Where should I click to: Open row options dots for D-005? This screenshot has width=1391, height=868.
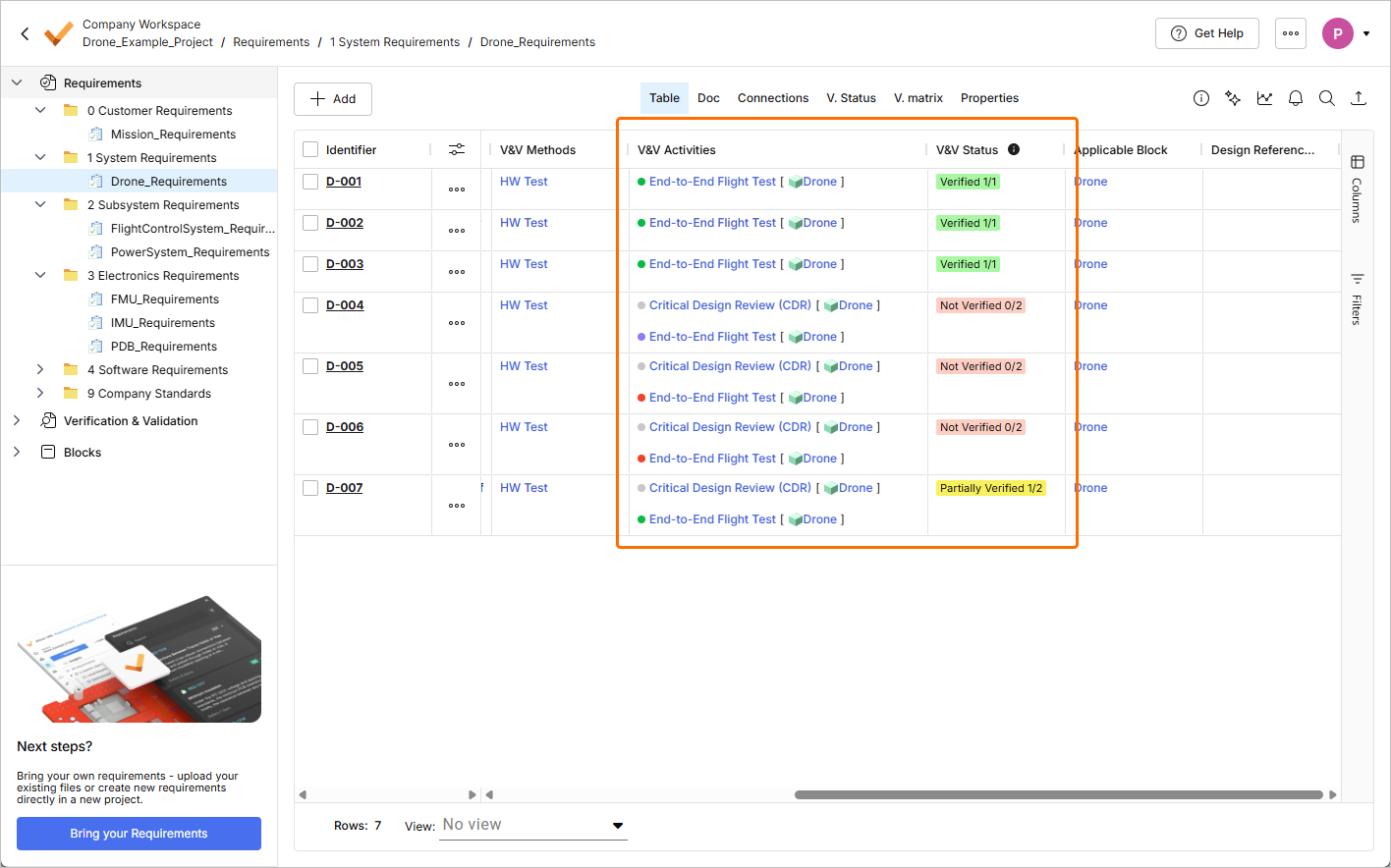click(457, 384)
